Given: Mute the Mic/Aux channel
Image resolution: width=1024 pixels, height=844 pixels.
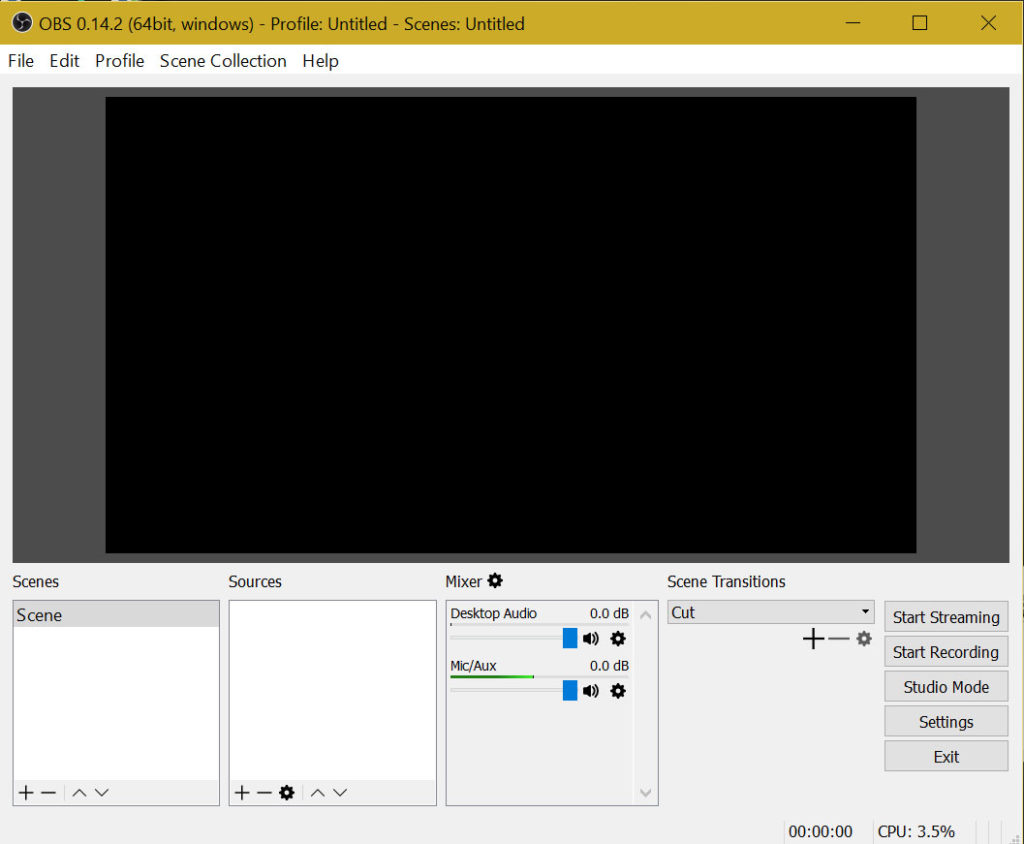Looking at the screenshot, I should (x=591, y=690).
